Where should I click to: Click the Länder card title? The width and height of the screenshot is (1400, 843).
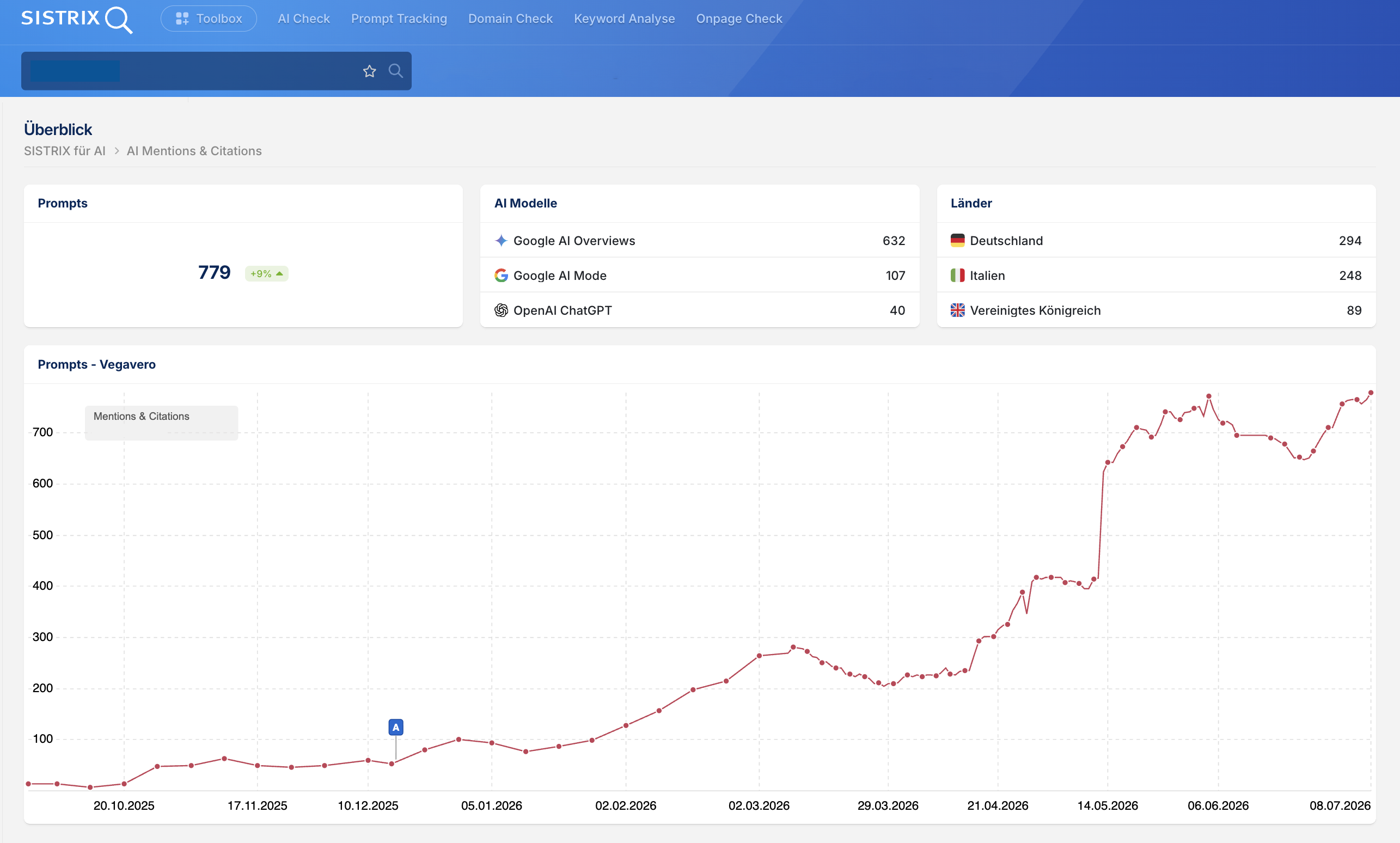(971, 203)
